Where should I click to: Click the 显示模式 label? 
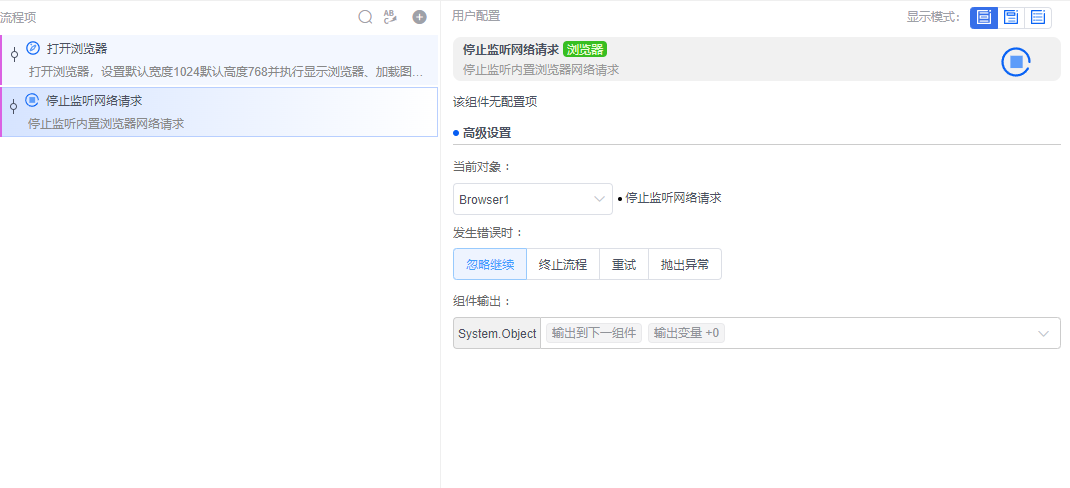(x=934, y=18)
